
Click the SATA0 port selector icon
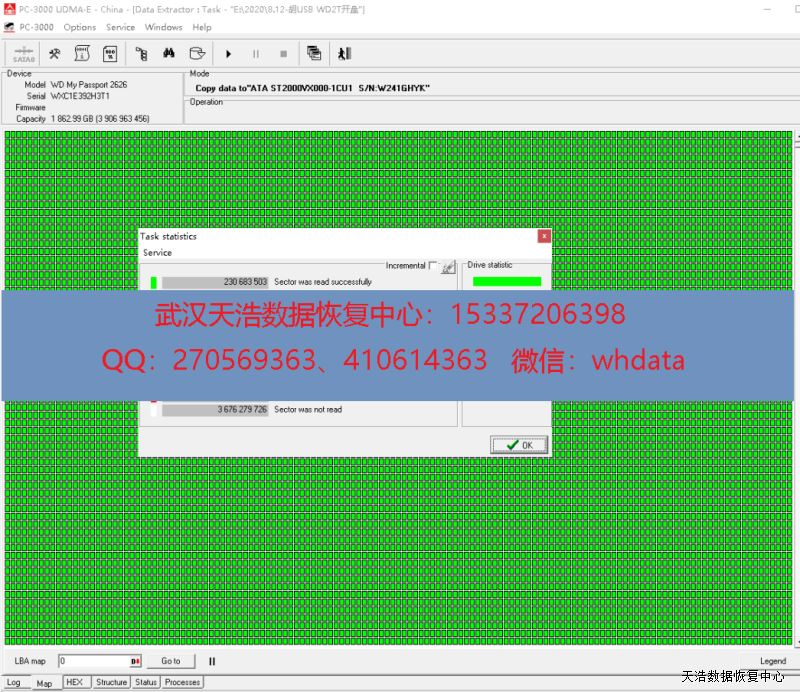pyautogui.click(x=23, y=54)
